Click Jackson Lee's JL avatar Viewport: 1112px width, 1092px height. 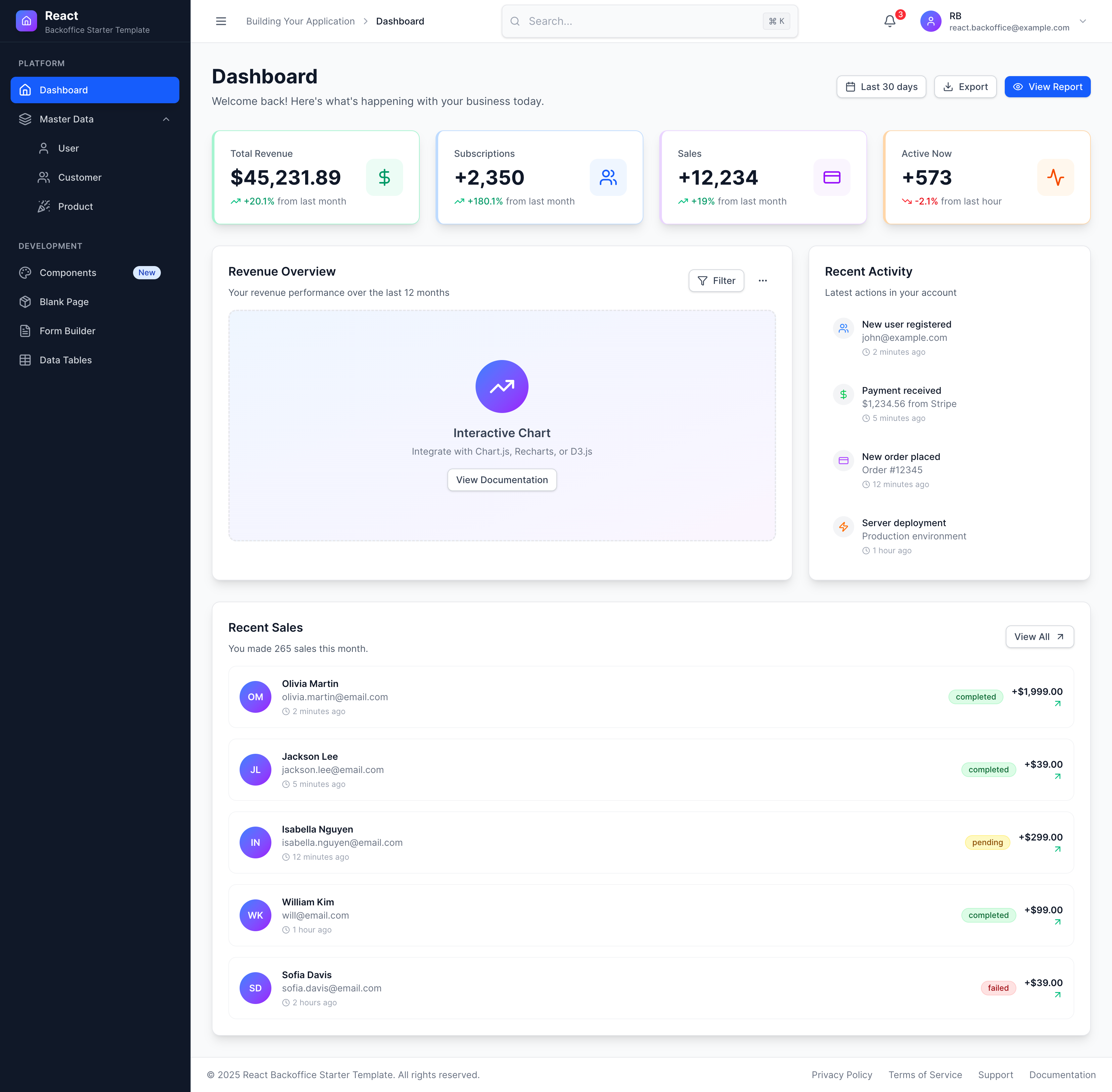255,770
